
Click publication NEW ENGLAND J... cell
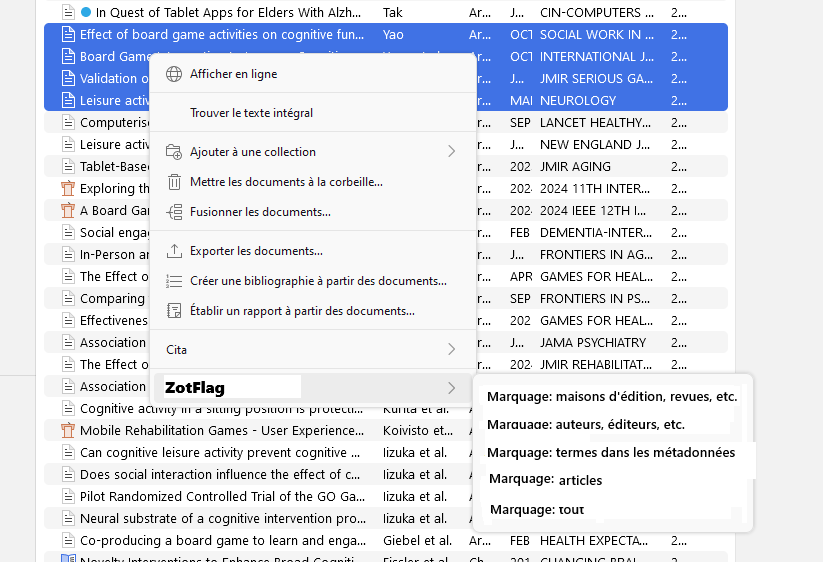point(595,144)
